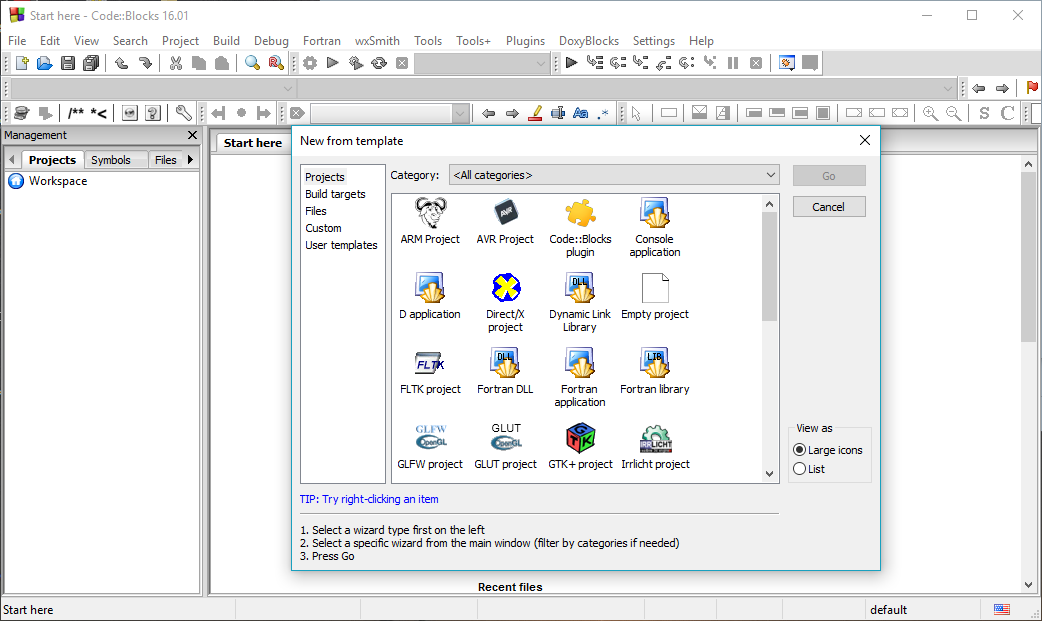Close the Management panel
Viewport: 1042px width, 621px height.
tap(192, 135)
